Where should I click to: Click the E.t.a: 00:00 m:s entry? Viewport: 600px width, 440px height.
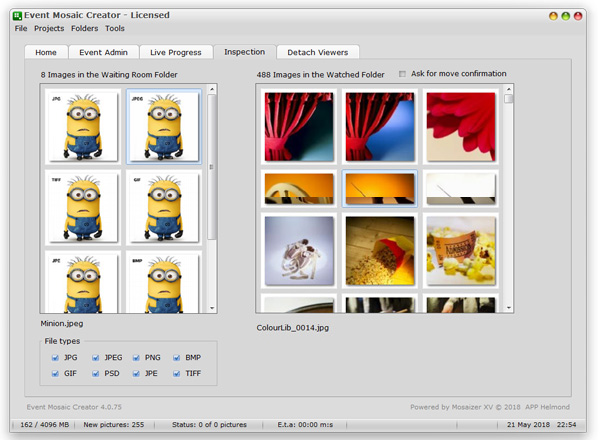pos(305,425)
